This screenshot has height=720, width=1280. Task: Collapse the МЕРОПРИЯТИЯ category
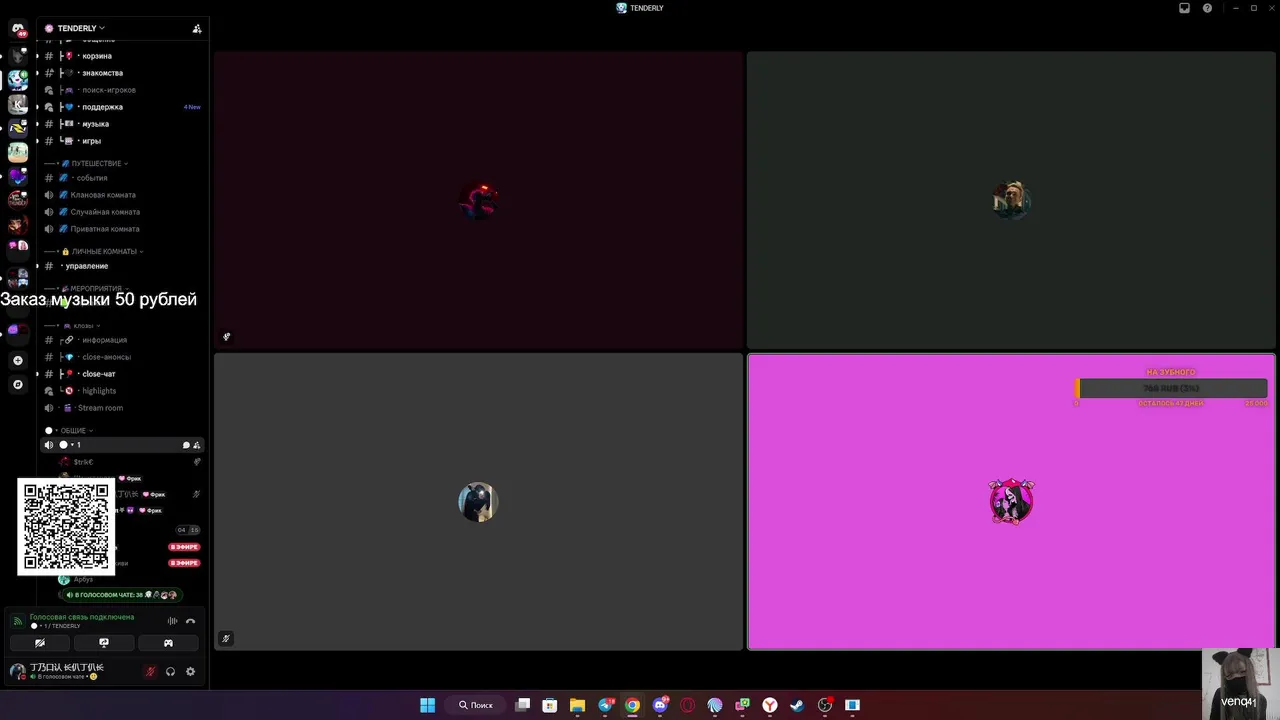point(96,288)
